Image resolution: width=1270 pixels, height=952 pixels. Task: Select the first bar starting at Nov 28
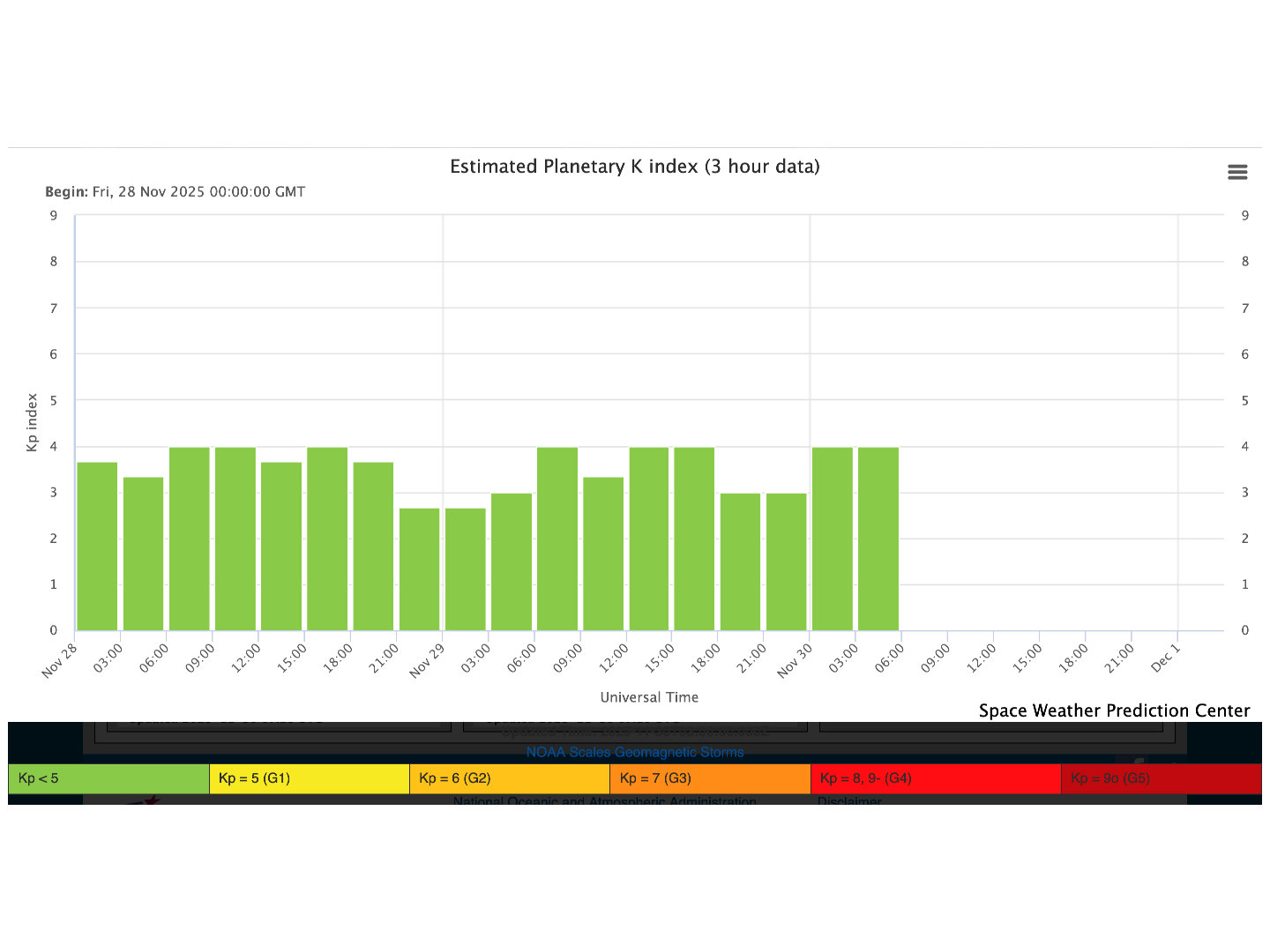97,547
